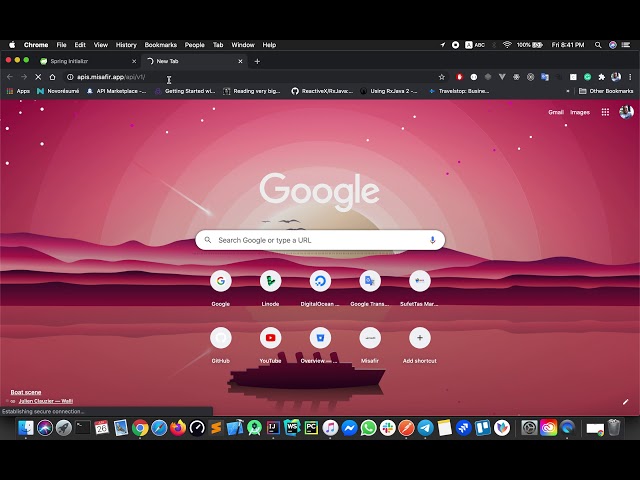Click the Home button in the toolbar

(x=52, y=77)
